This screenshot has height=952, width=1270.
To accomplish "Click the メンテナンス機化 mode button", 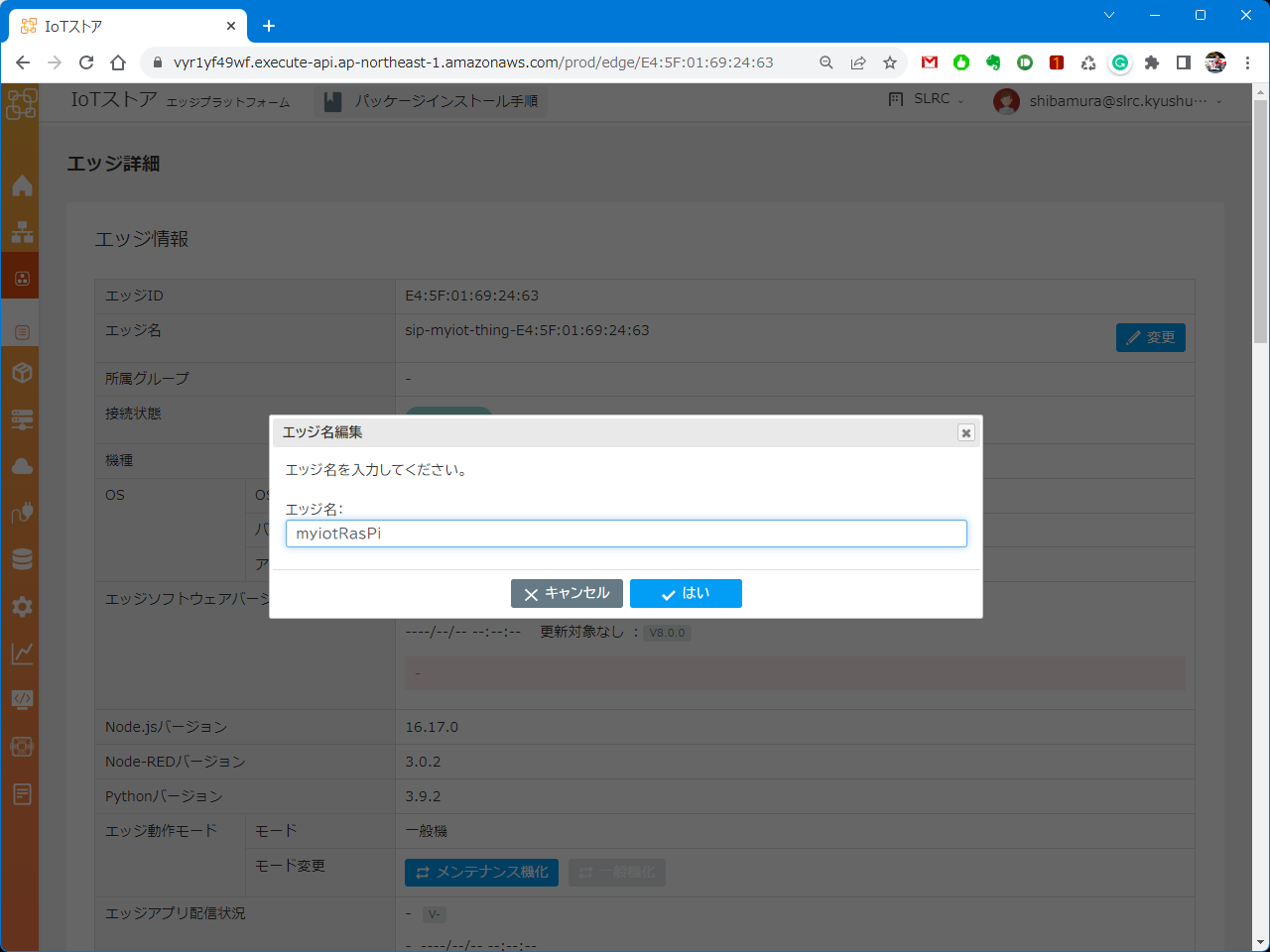I will pos(481,873).
